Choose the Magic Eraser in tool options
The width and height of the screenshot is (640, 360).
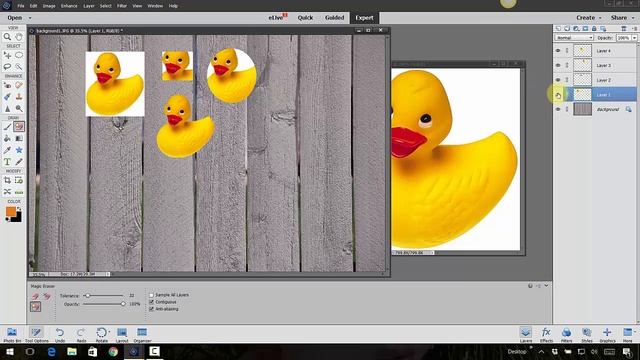point(36,307)
